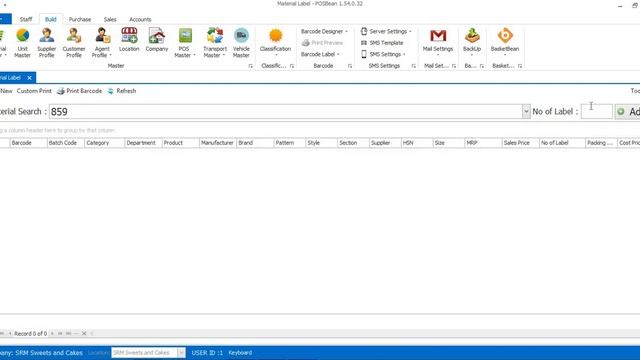Sort by Brand column header
Image resolution: width=640 pixels, height=360 pixels.
tap(255, 143)
